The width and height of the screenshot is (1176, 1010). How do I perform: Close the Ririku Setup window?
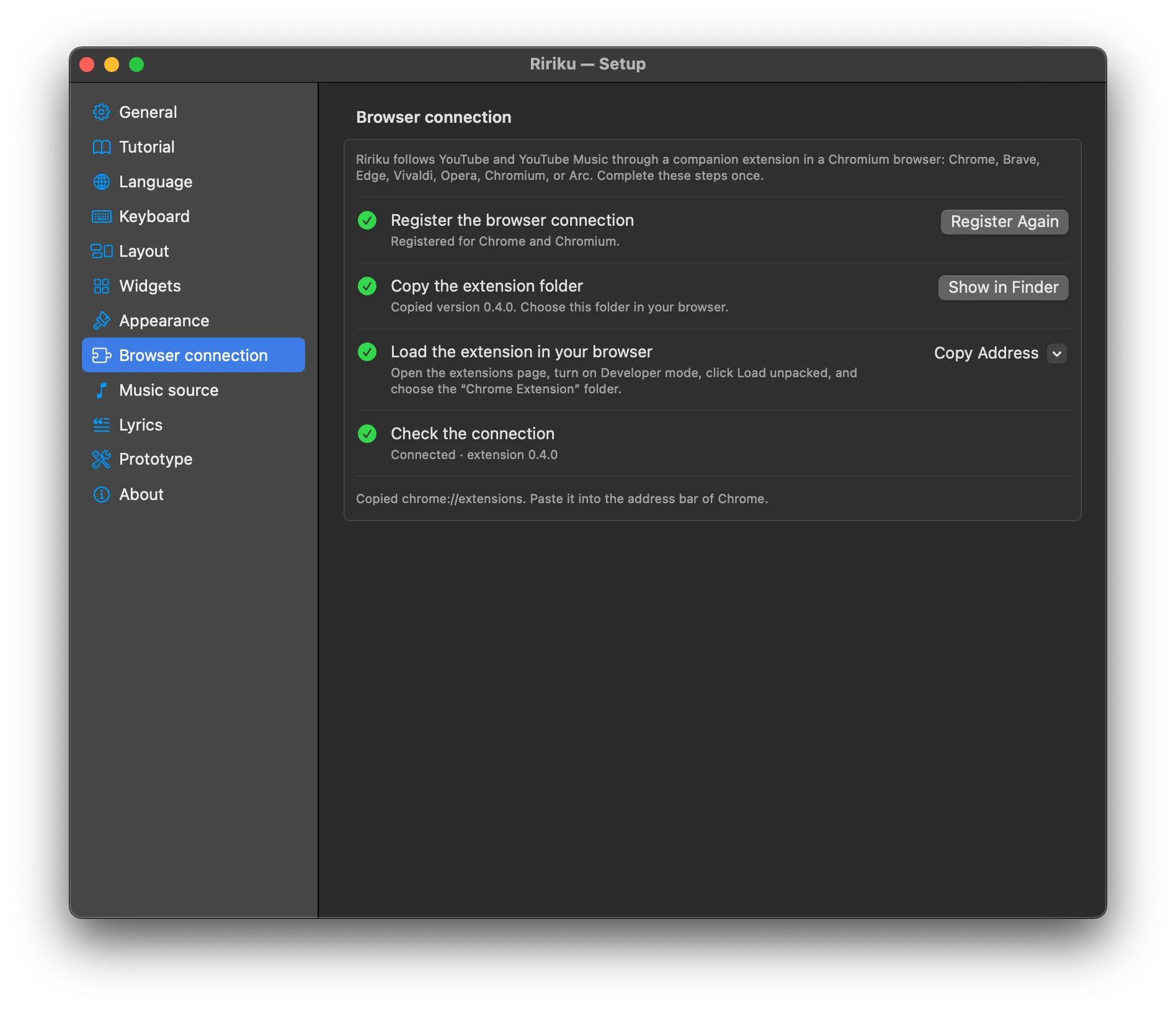87,65
